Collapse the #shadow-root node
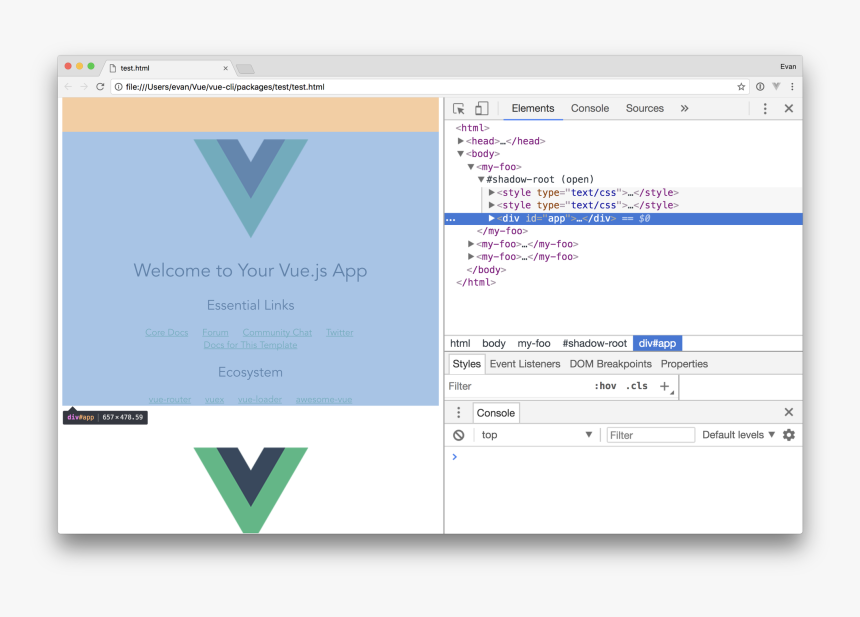Screen dimensions: 860x617 pyautogui.click(x=481, y=179)
